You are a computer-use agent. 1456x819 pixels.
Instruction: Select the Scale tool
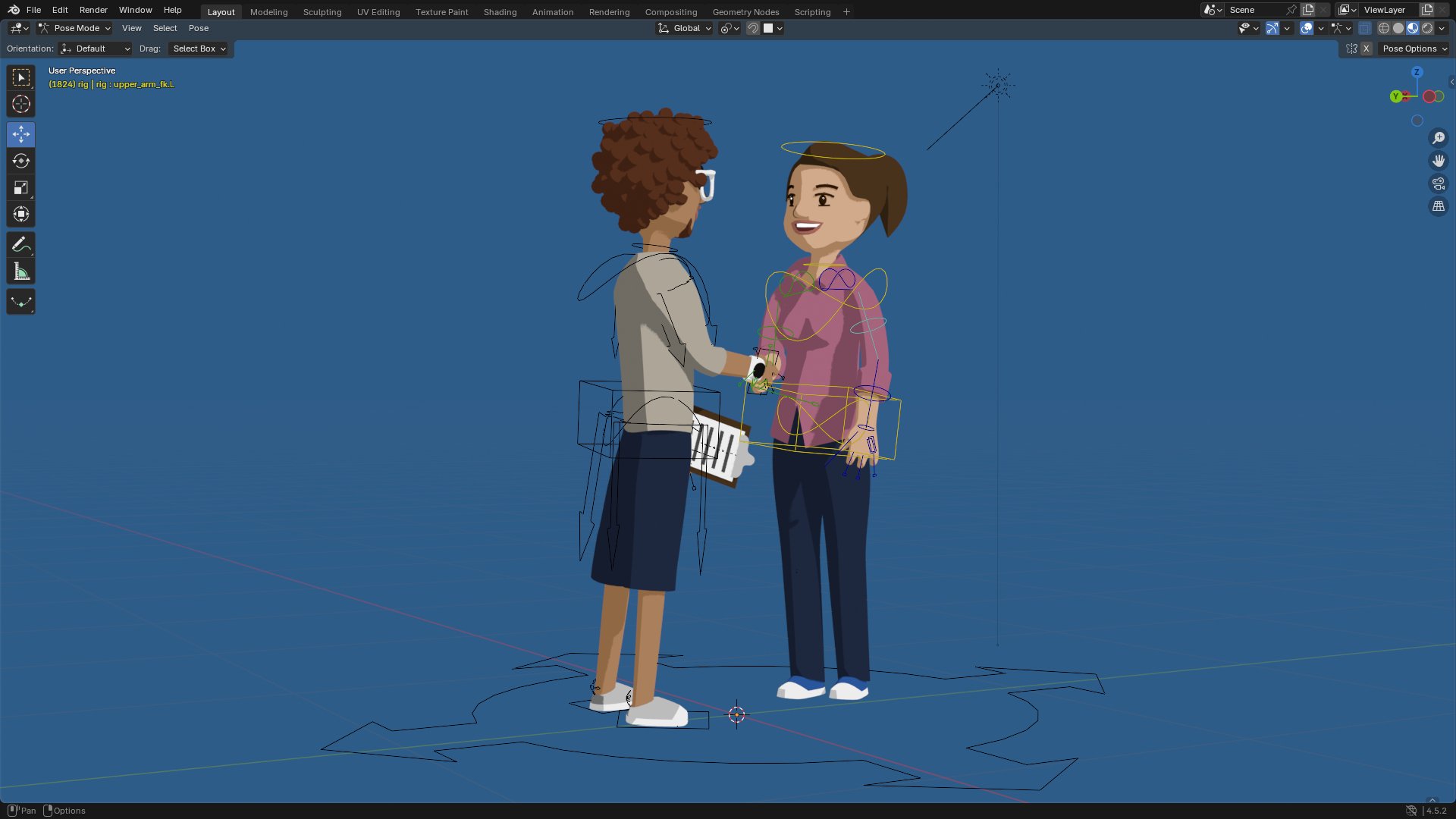(x=20, y=187)
